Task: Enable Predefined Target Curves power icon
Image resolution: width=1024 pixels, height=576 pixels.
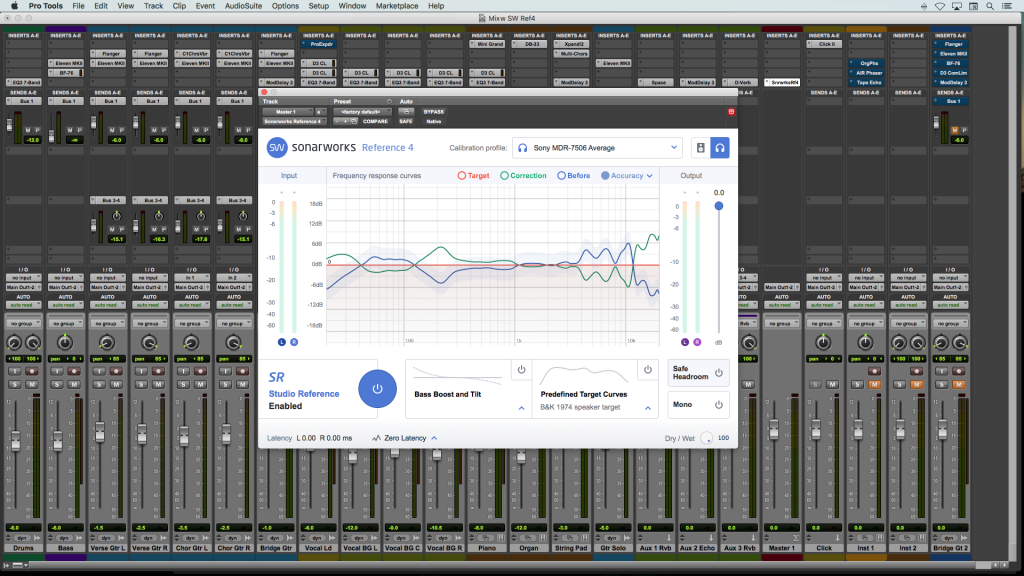Action: 647,370
